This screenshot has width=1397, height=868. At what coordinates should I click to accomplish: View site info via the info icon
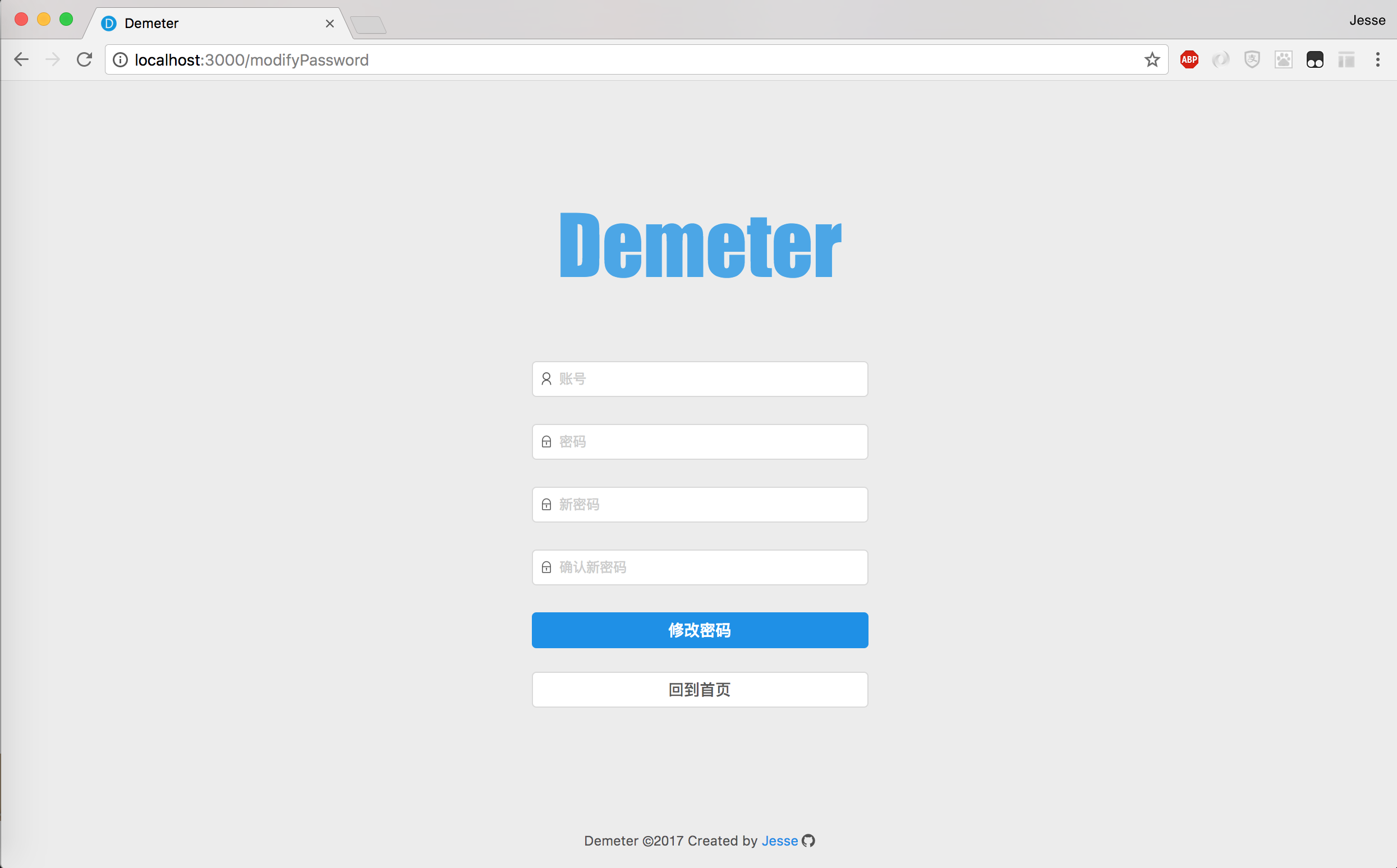click(x=120, y=59)
